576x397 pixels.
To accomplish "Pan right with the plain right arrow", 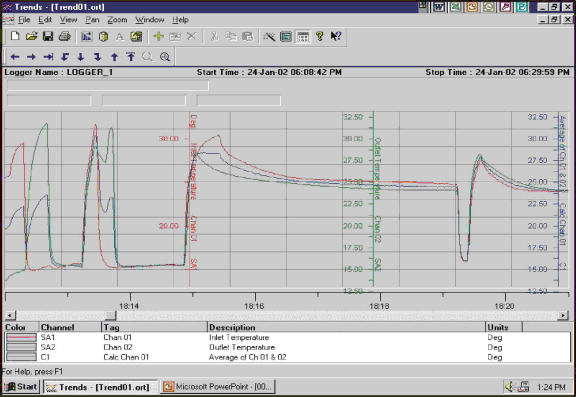I will tap(32, 57).
